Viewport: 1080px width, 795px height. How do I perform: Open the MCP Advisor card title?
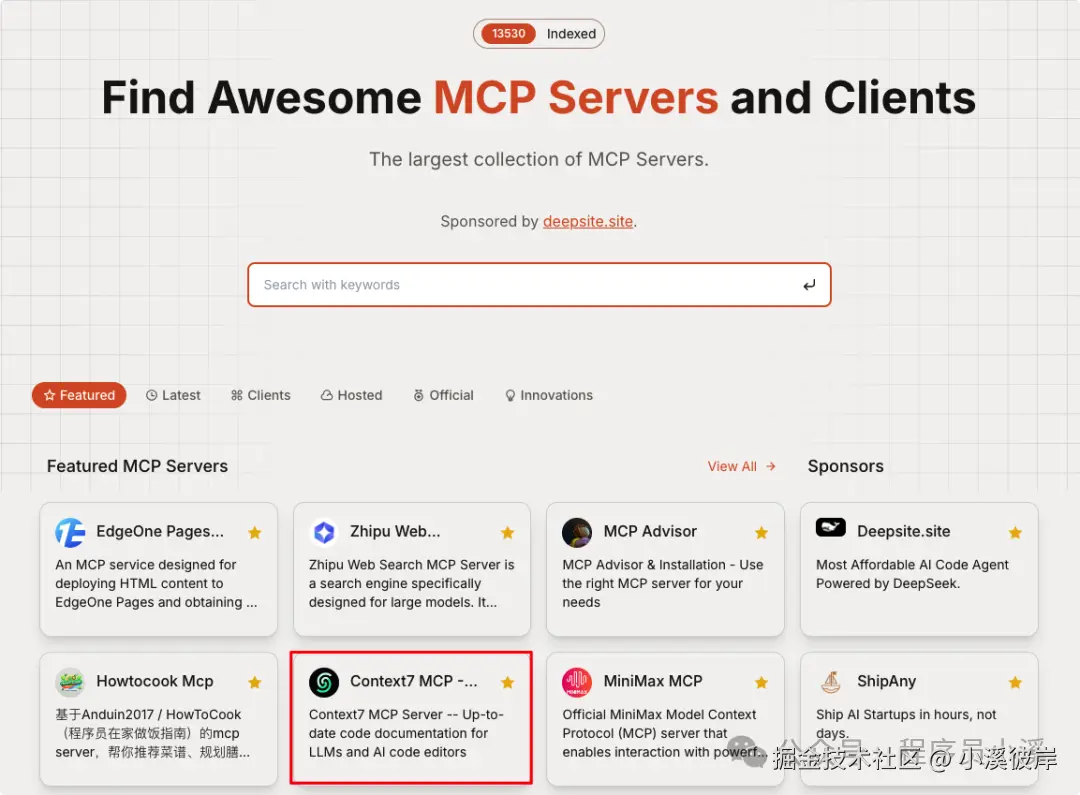[650, 531]
